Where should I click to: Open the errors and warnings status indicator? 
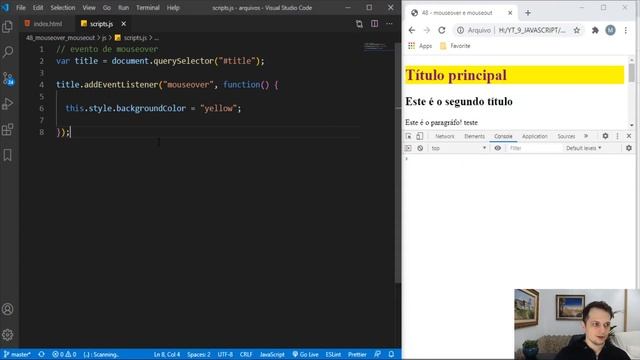64,354
